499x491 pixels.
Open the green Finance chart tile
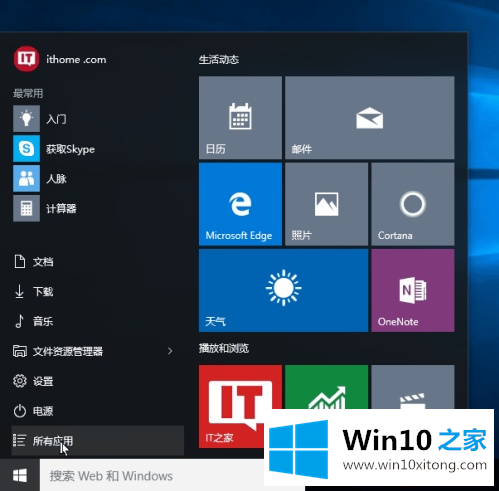pyautogui.click(x=326, y=387)
